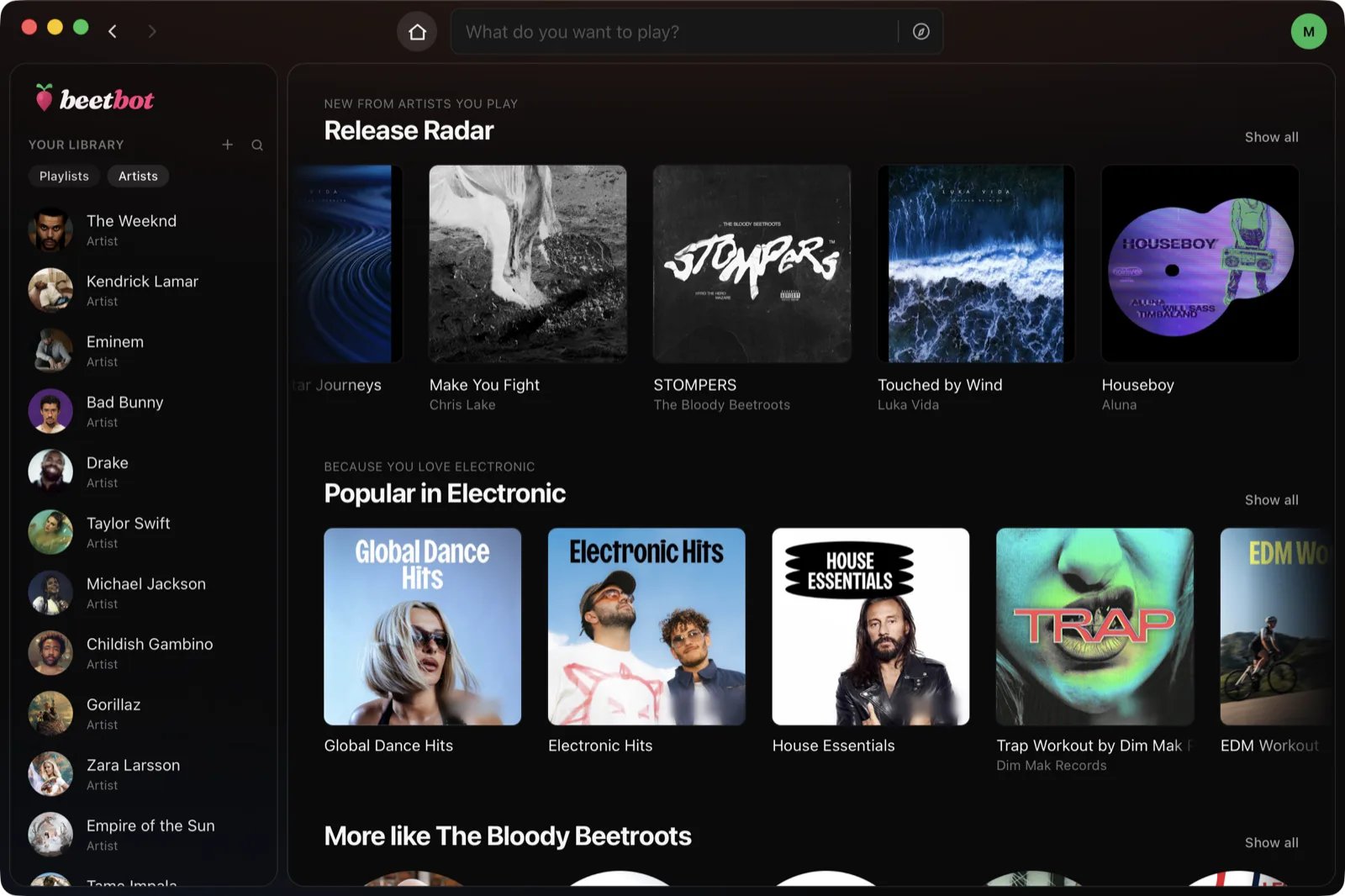Open The Weeknd artist avatar
The height and width of the screenshot is (896, 1345).
coord(50,229)
